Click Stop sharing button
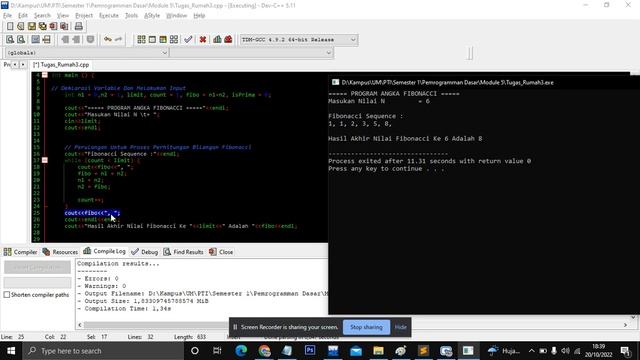 pos(366,327)
